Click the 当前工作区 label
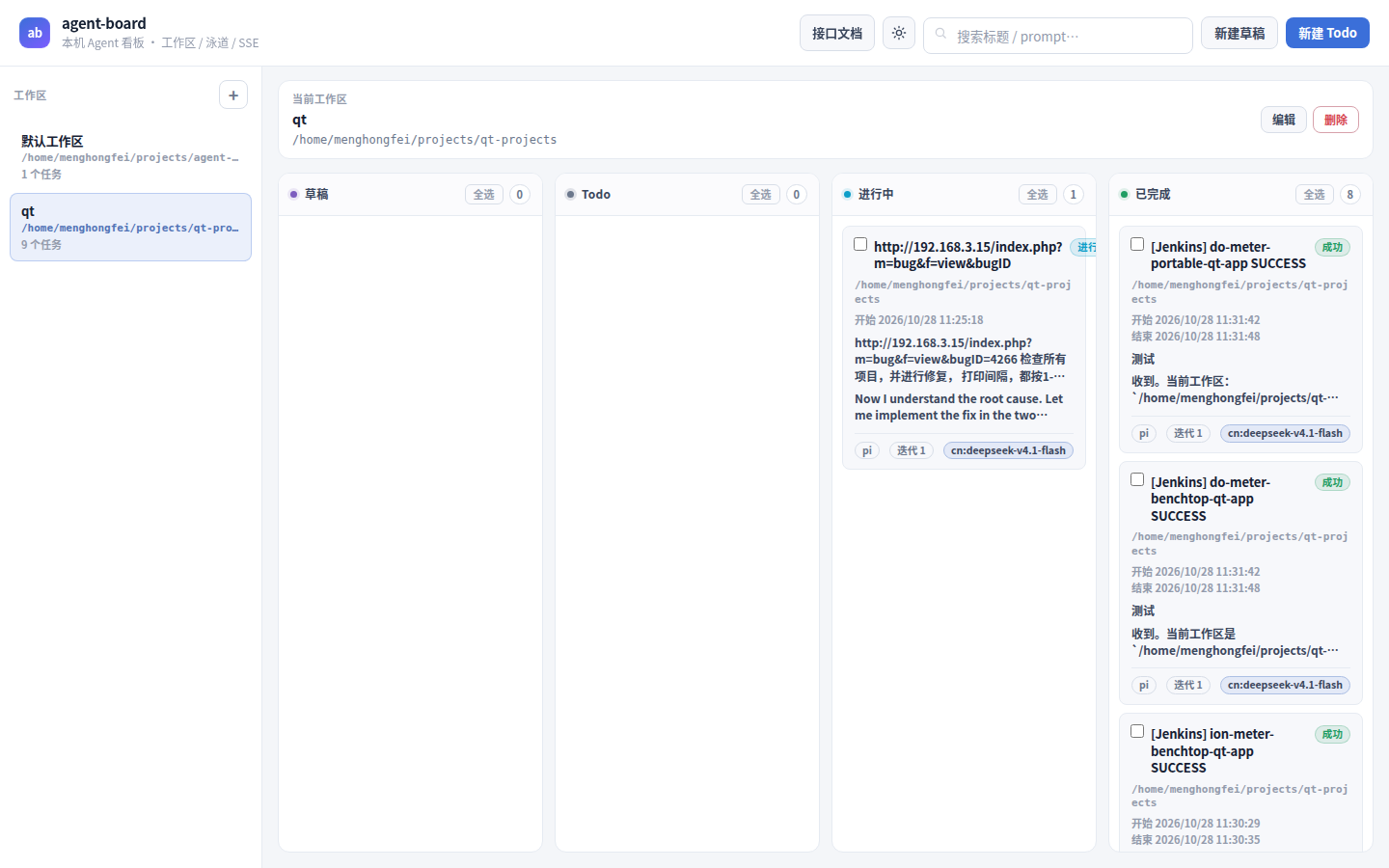The image size is (1389, 868). tap(319, 99)
